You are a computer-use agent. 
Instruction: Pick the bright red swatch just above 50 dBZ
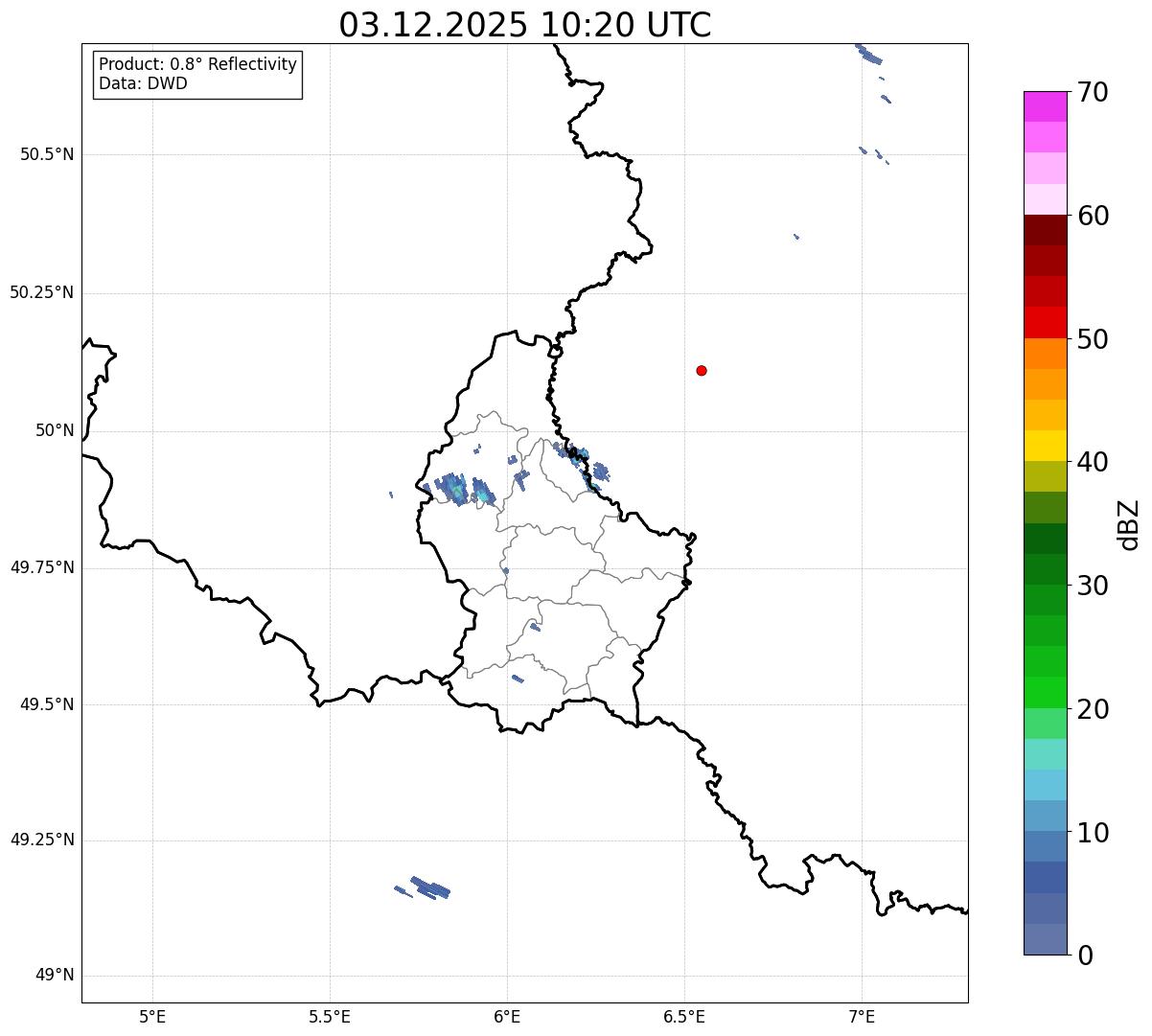click(1045, 323)
